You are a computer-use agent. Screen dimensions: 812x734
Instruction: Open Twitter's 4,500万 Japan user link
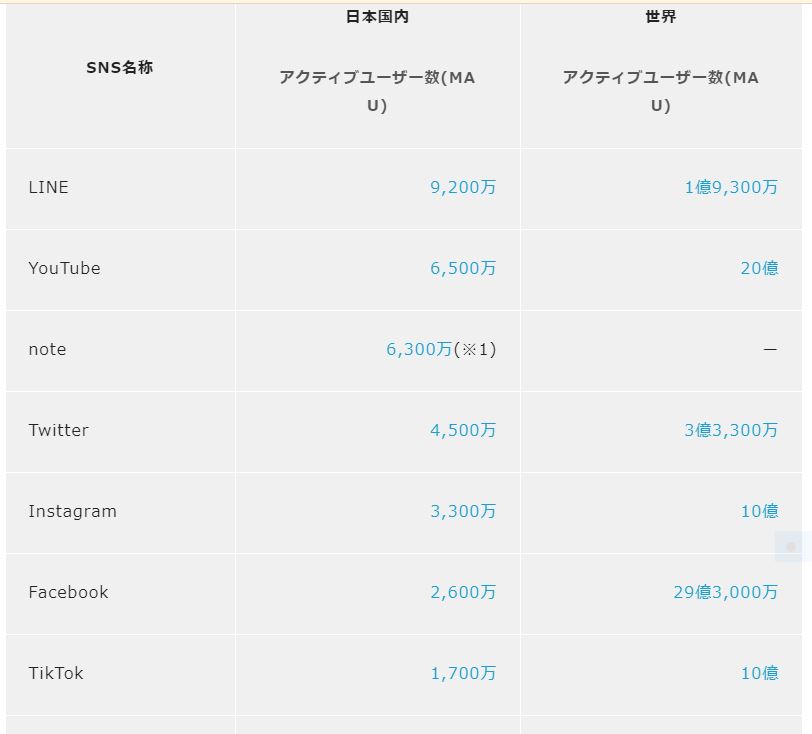463,430
